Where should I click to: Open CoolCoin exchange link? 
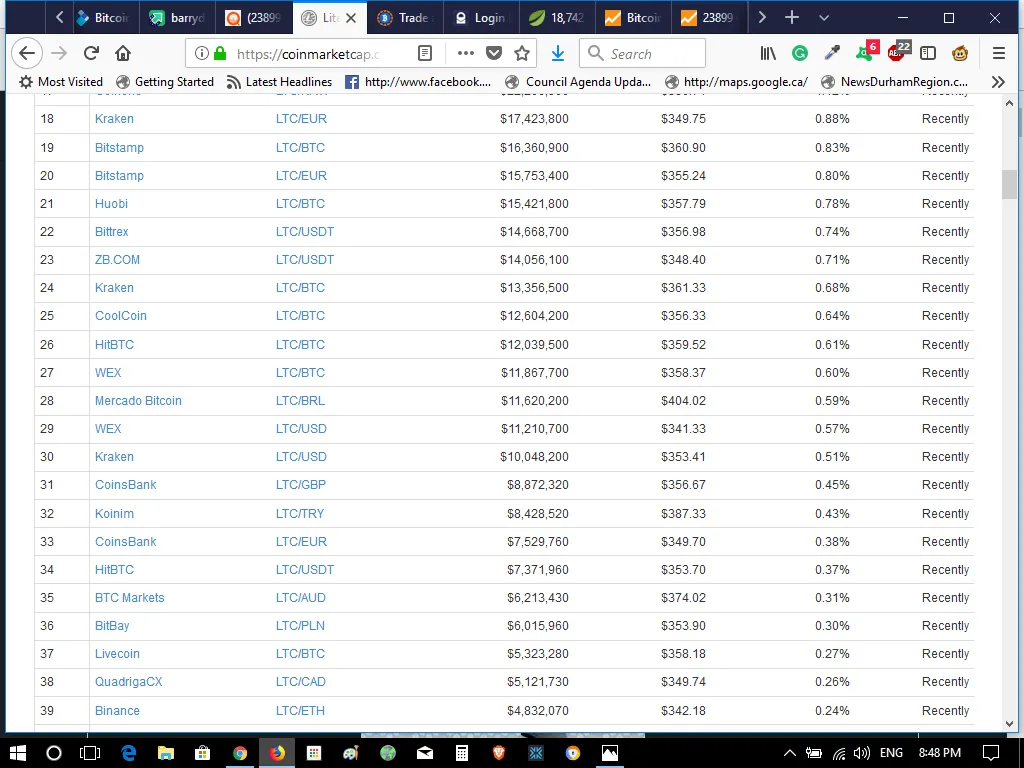[121, 316]
